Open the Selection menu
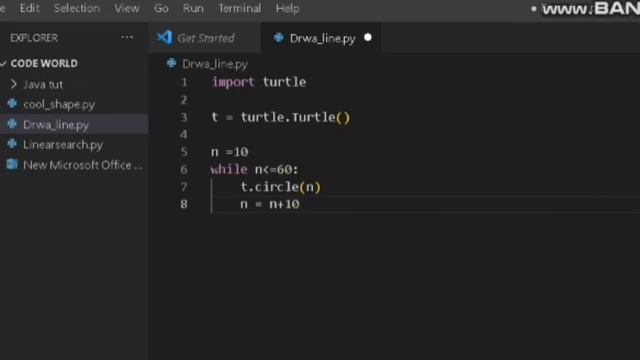 77,8
